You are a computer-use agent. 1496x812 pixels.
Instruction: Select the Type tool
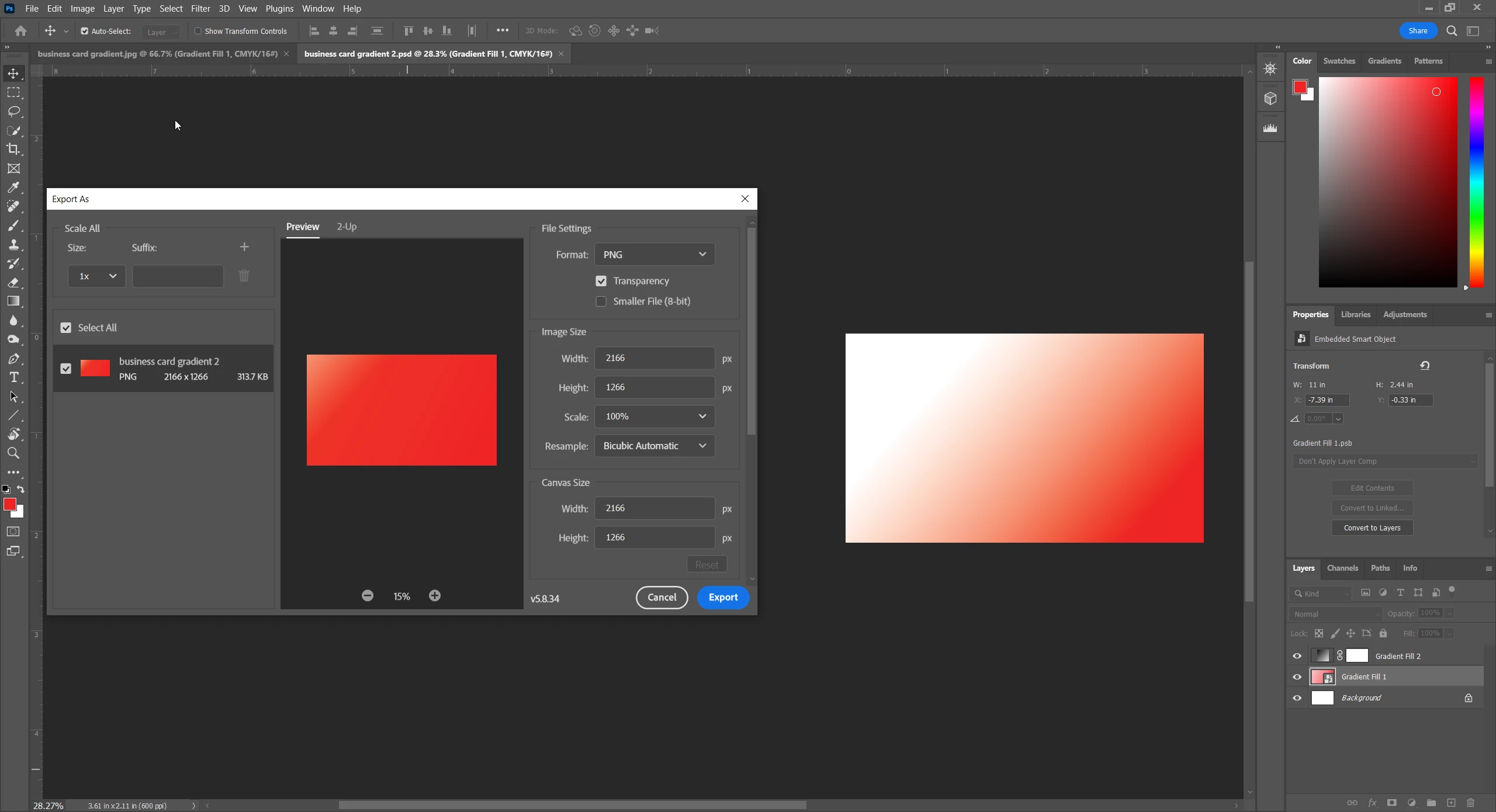[x=13, y=377]
